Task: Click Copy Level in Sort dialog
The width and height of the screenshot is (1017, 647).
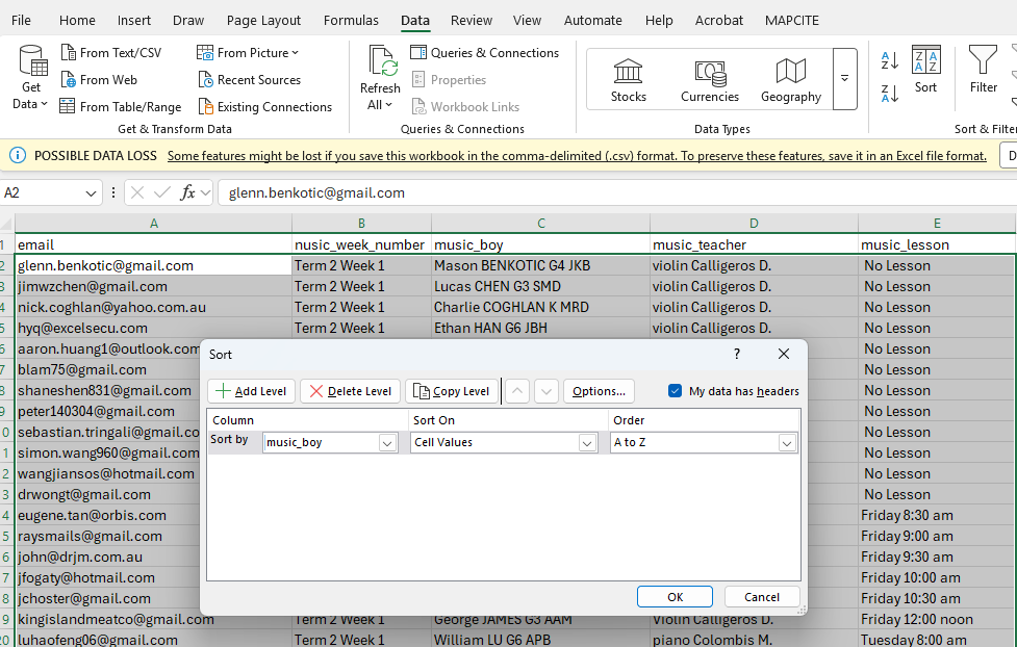Action: (x=451, y=391)
